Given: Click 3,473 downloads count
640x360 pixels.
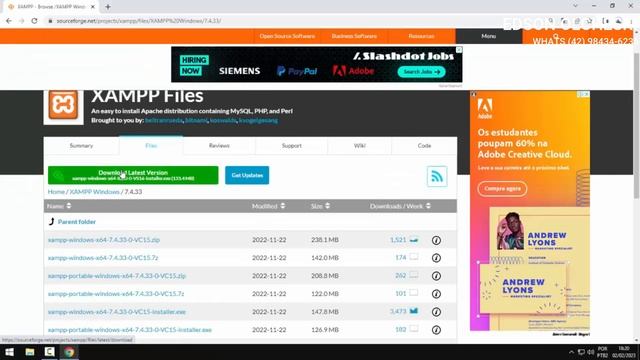Looking at the screenshot, I should click(x=398, y=311).
